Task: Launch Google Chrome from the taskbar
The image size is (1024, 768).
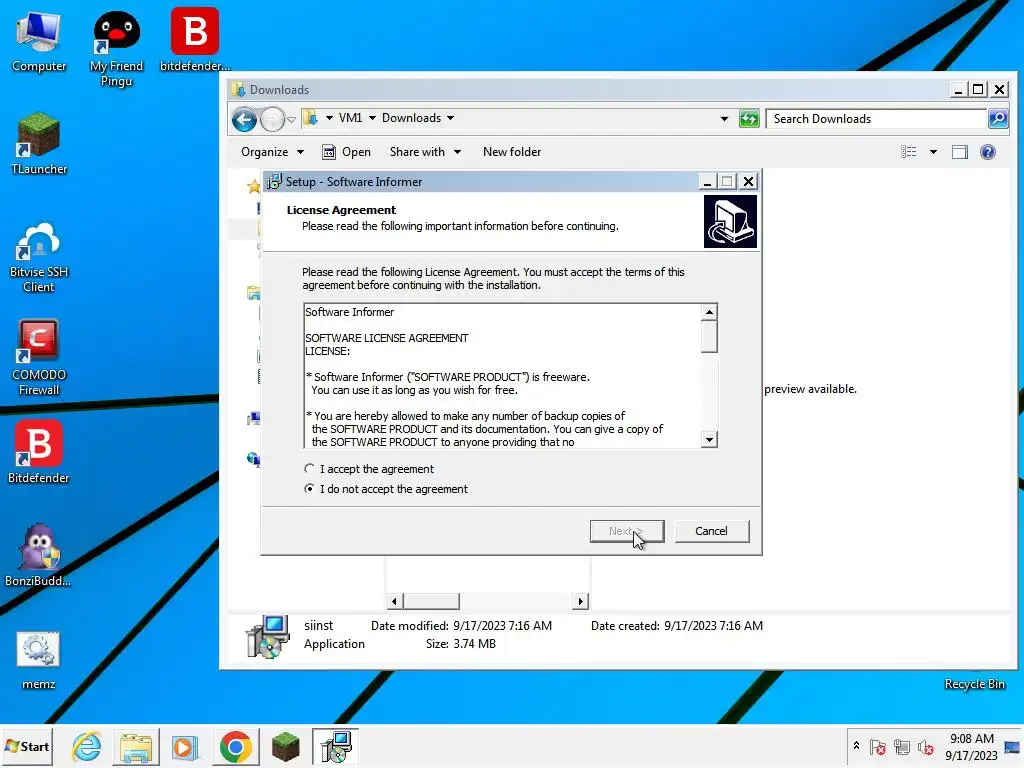Action: [x=236, y=746]
